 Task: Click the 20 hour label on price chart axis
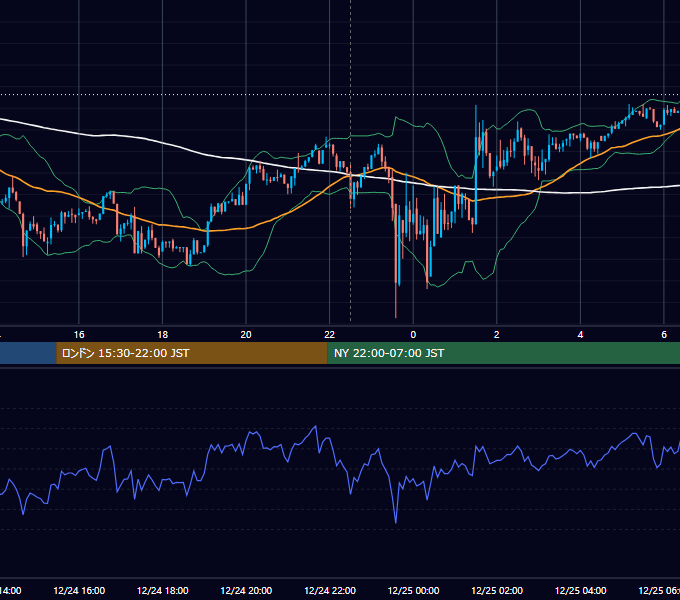(x=246, y=335)
